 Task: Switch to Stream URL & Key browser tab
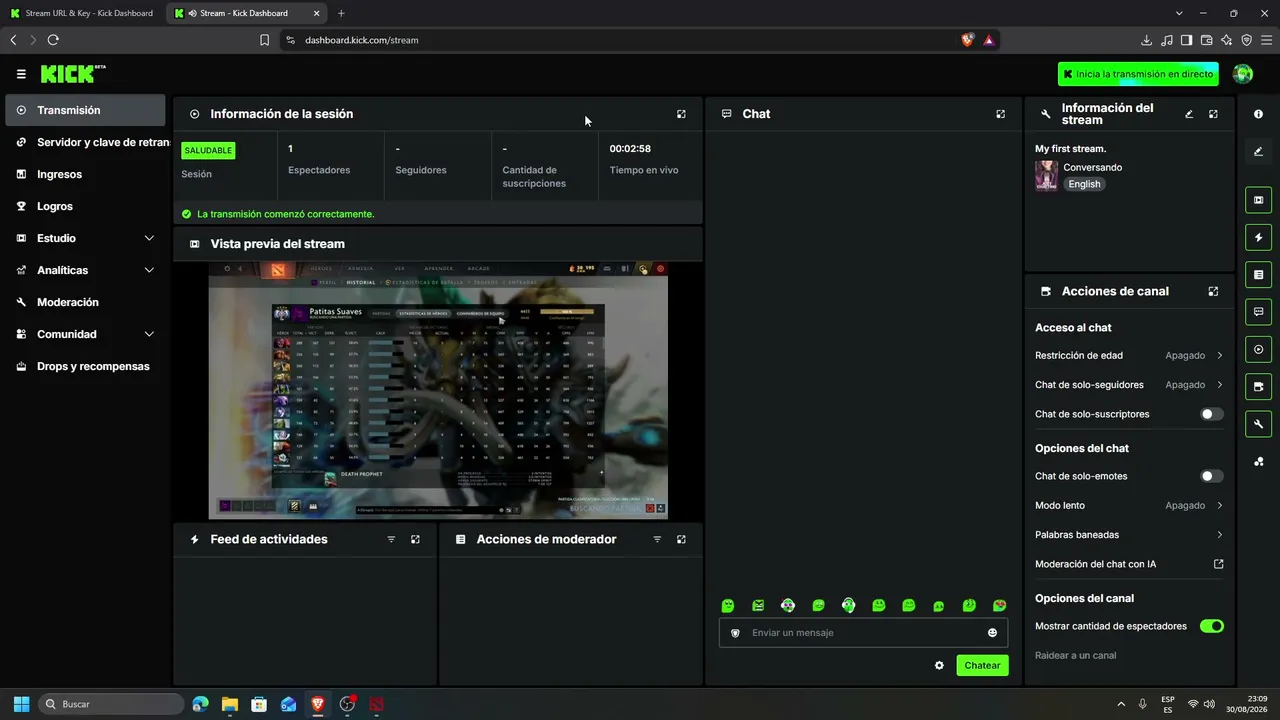82,13
